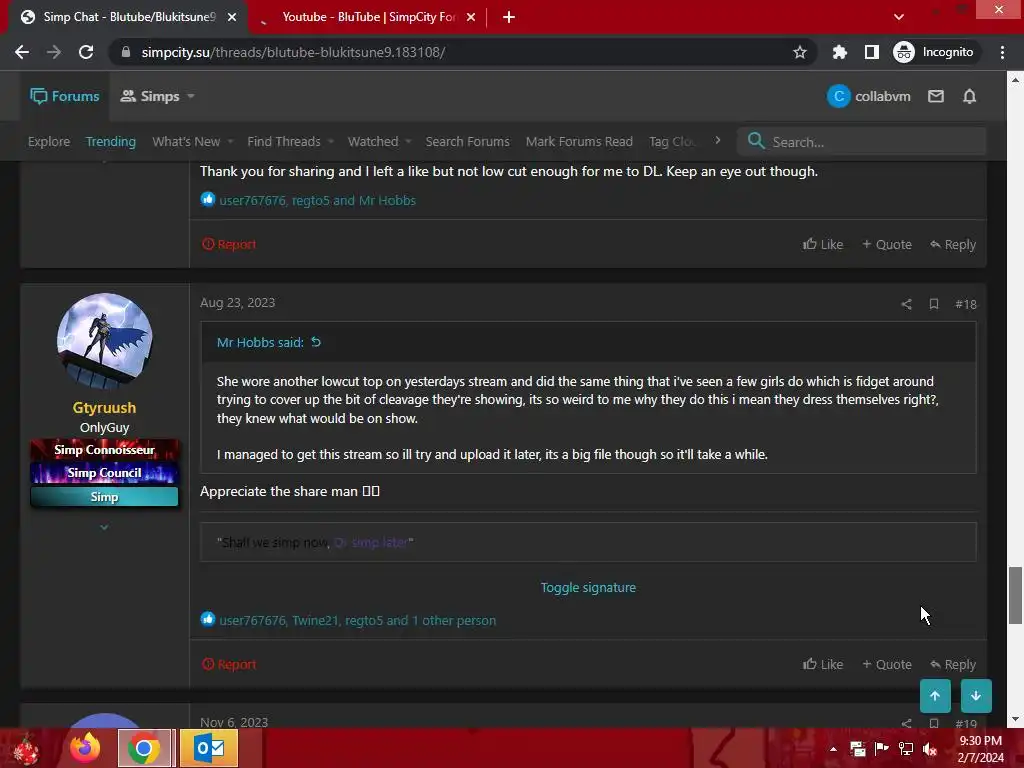Go back with browser back arrow
Viewport: 1024px width, 768px height.
point(22,52)
